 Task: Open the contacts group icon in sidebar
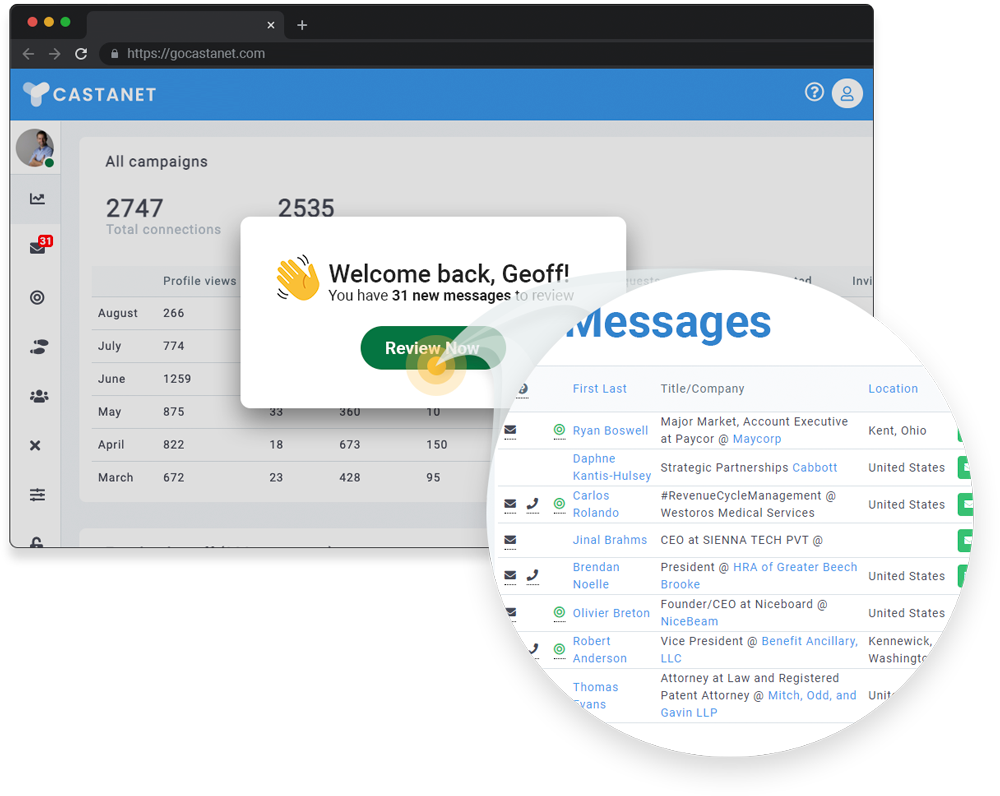click(37, 396)
